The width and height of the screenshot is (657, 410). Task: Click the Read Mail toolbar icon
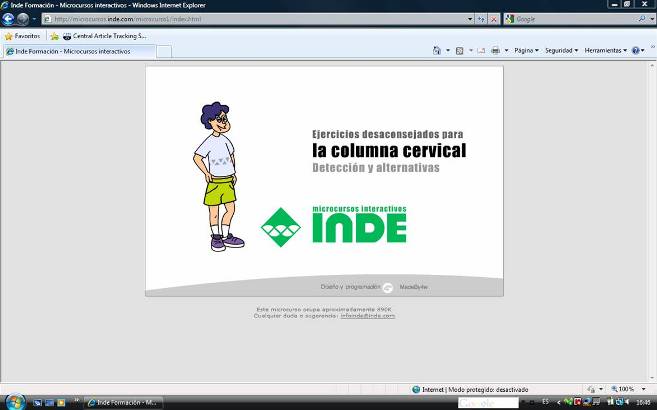pyautogui.click(x=481, y=51)
